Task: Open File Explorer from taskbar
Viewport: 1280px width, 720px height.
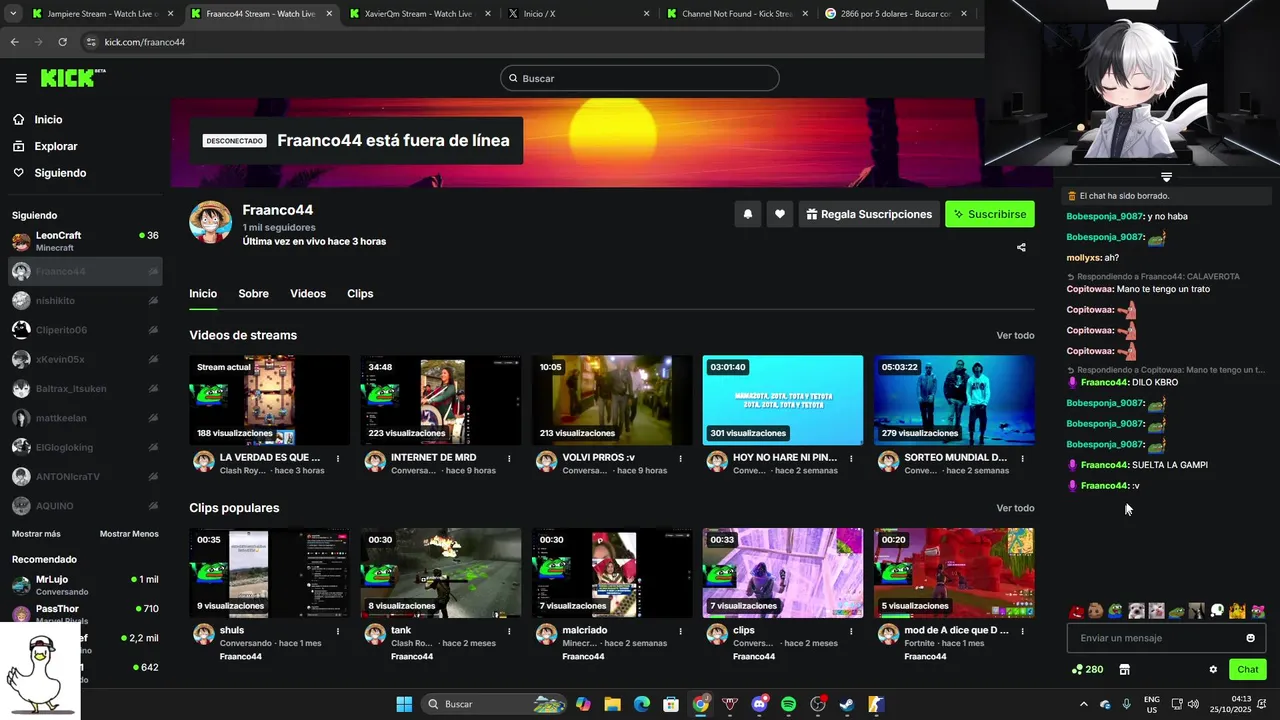Action: click(612, 704)
